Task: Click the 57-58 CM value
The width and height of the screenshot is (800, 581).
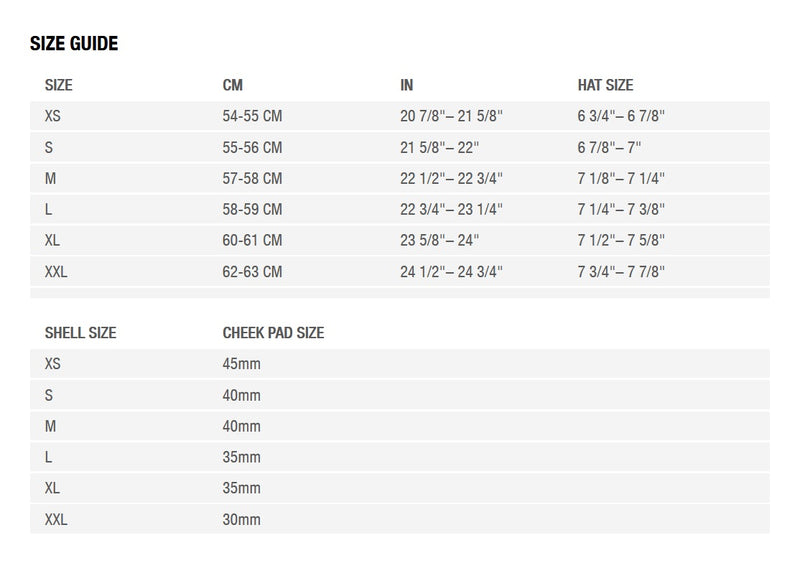Action: (252, 178)
